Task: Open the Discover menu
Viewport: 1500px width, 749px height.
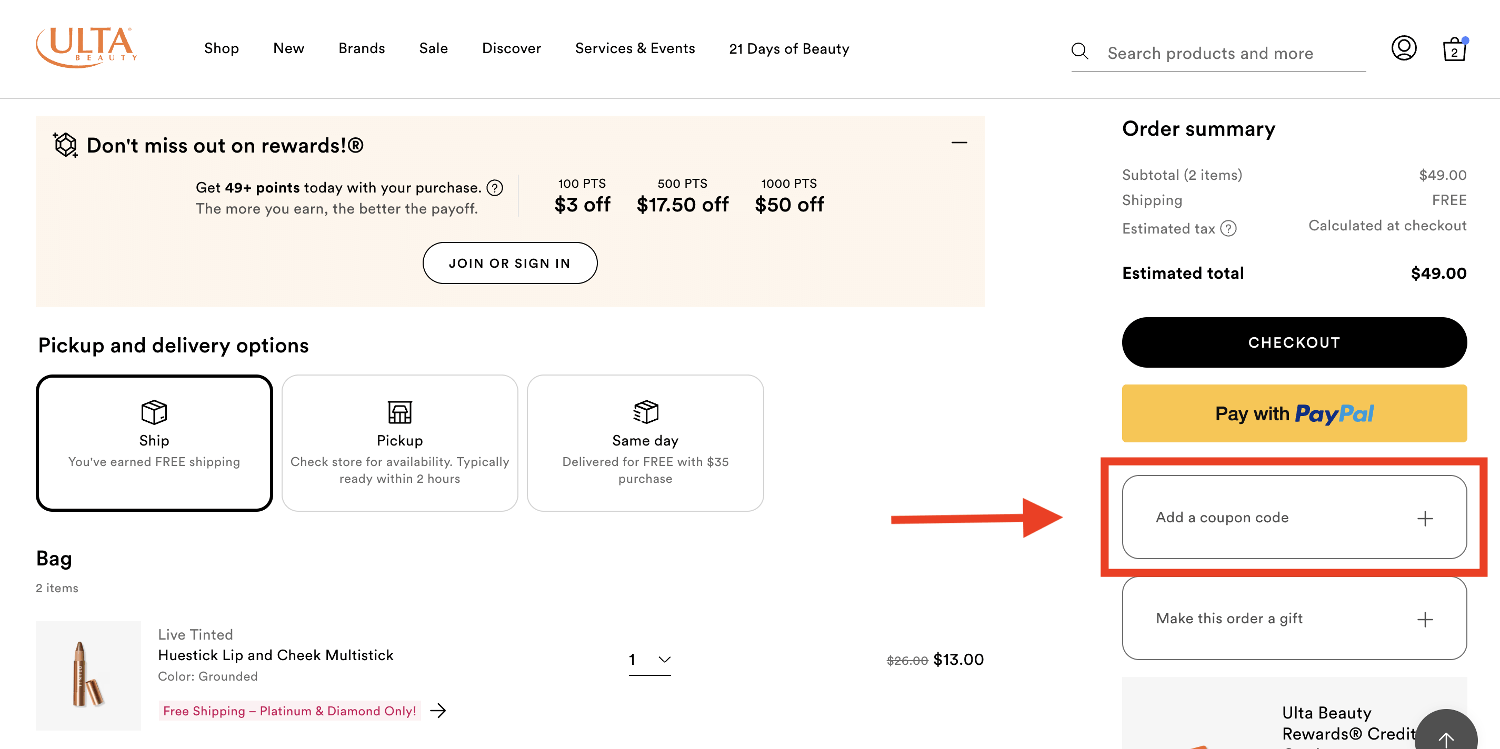Action: tap(511, 48)
